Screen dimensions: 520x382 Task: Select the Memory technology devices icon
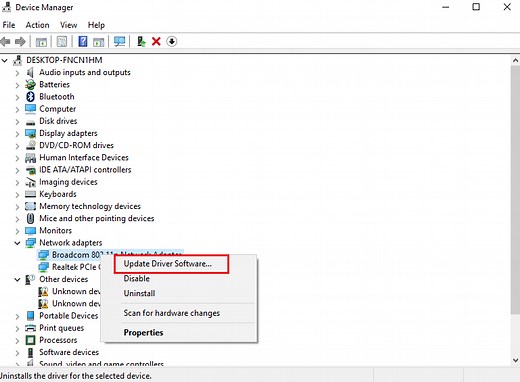(x=30, y=206)
